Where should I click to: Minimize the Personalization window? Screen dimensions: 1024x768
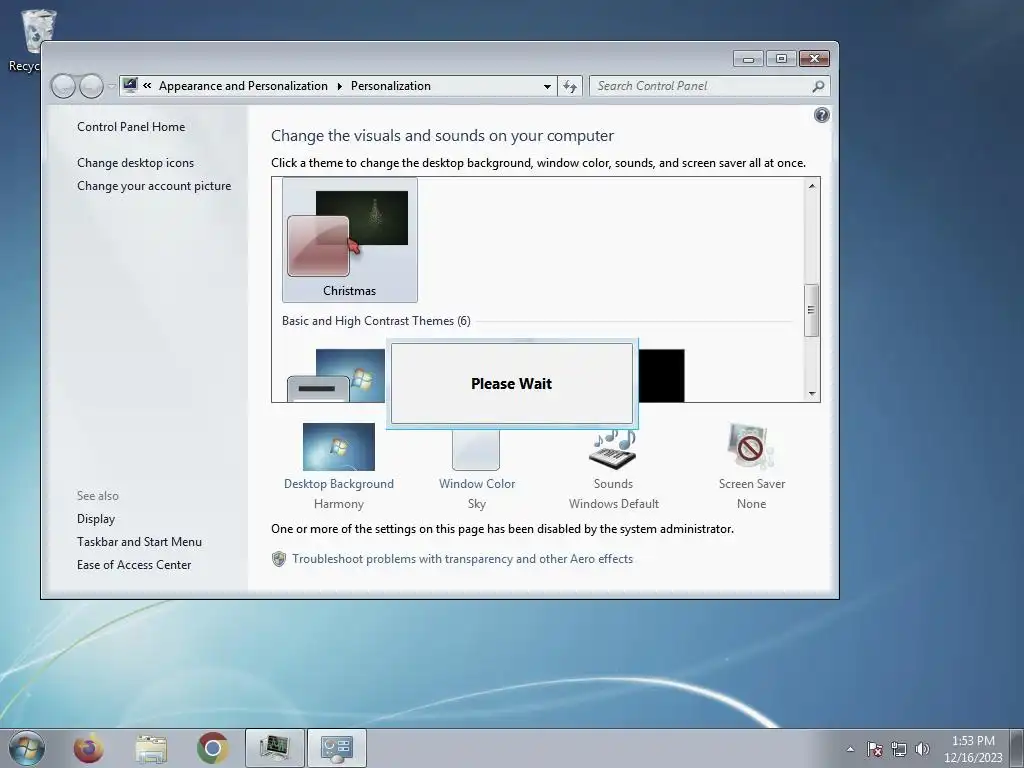(748, 59)
